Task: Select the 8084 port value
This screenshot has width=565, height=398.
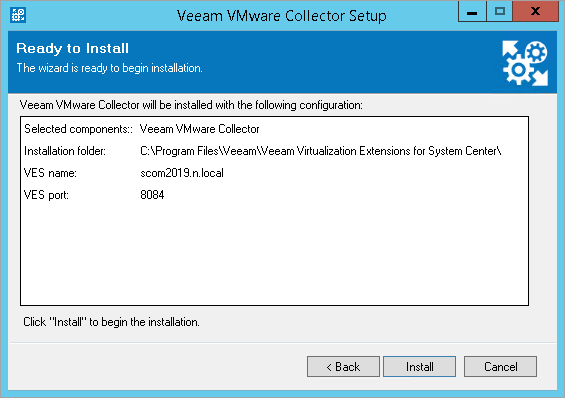Action: click(152, 195)
